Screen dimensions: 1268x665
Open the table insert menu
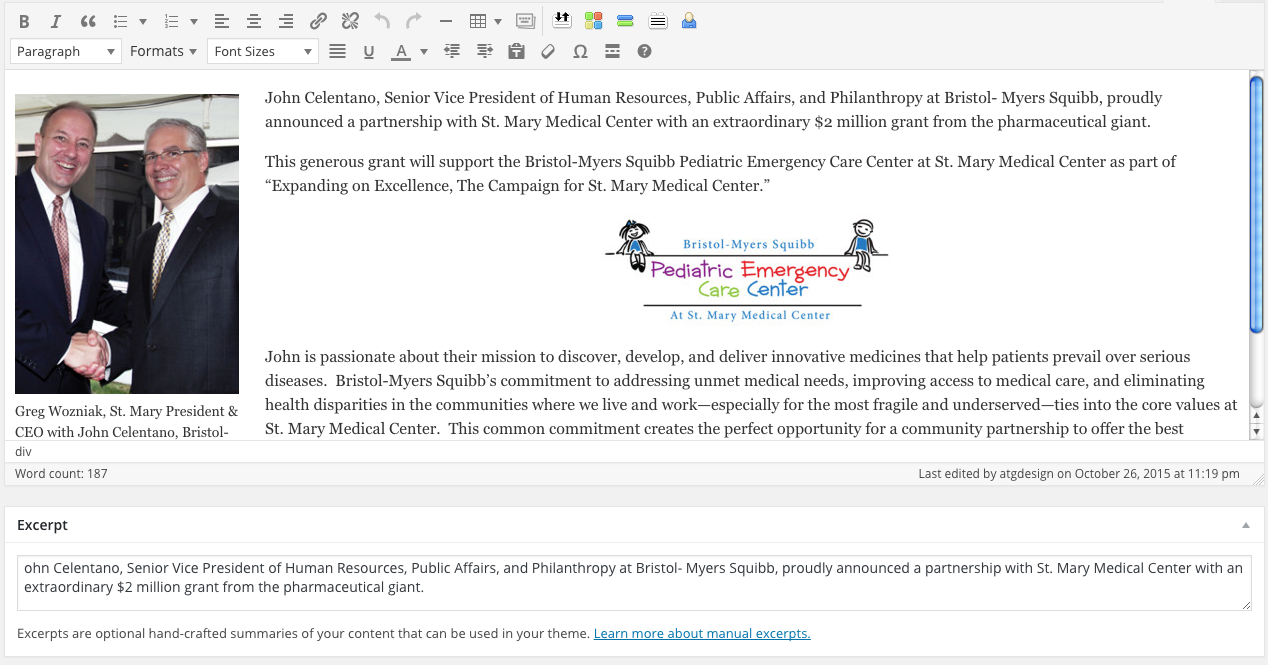point(485,21)
